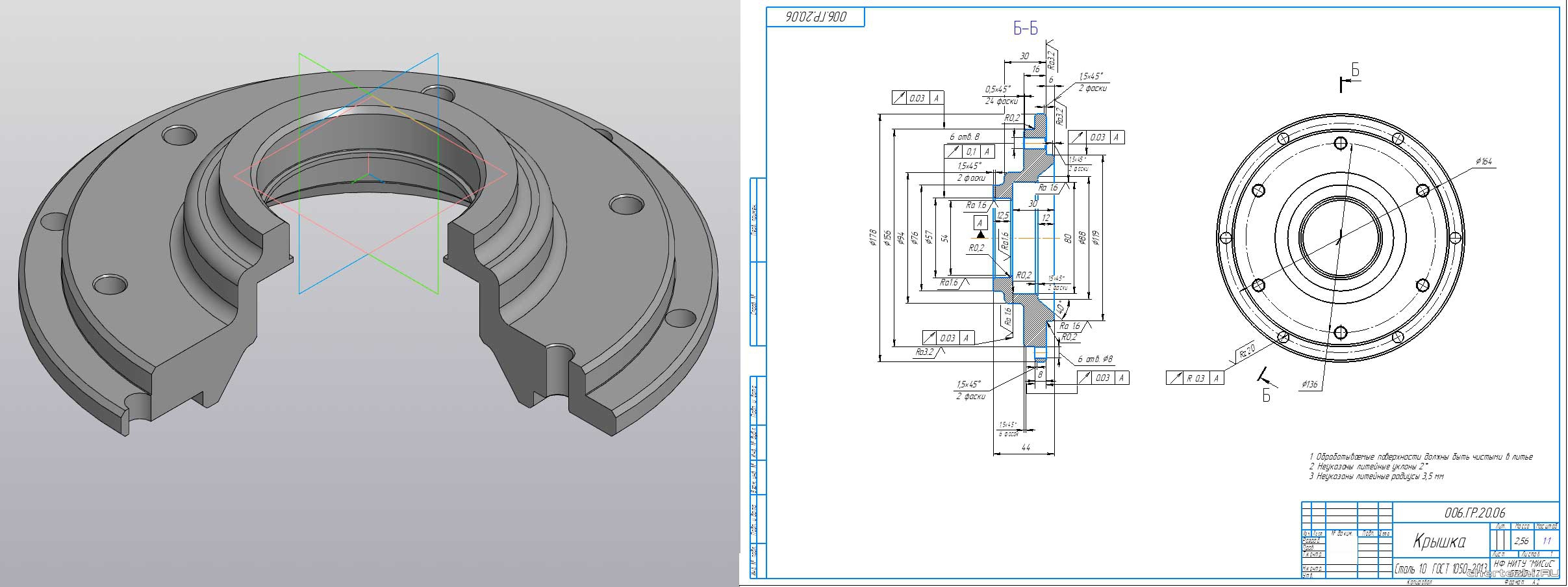The image size is (1568, 587).
Task: Click the 3D model coordinate origin
Action: pos(369,176)
